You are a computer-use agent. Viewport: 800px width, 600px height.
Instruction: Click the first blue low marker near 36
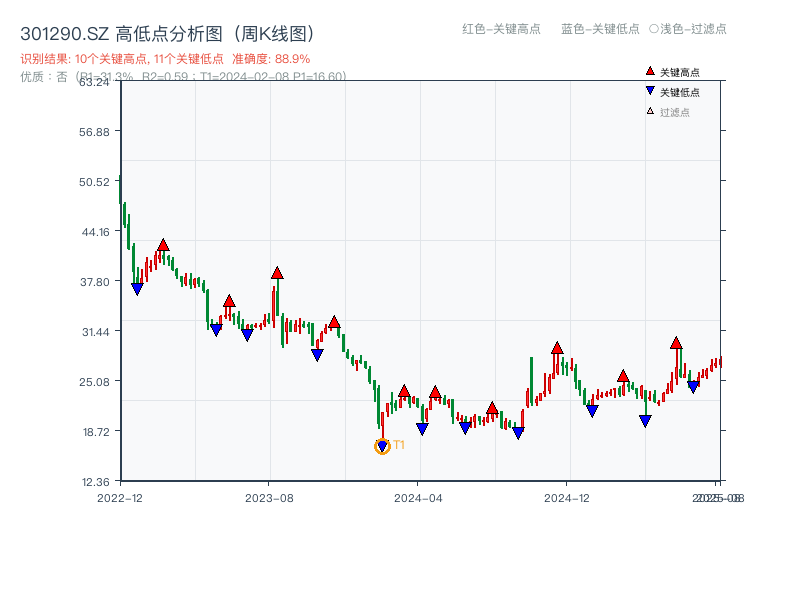pos(137,289)
